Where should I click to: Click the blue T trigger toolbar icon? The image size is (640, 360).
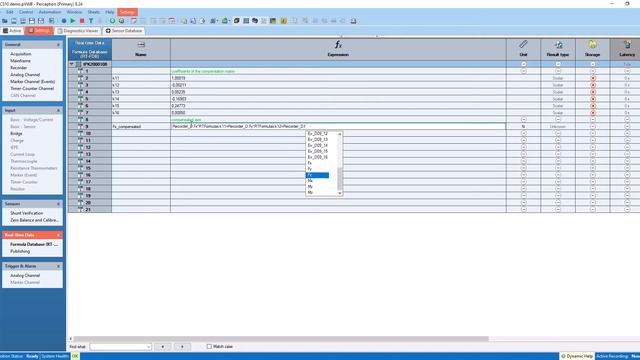pyautogui.click(x=91, y=21)
